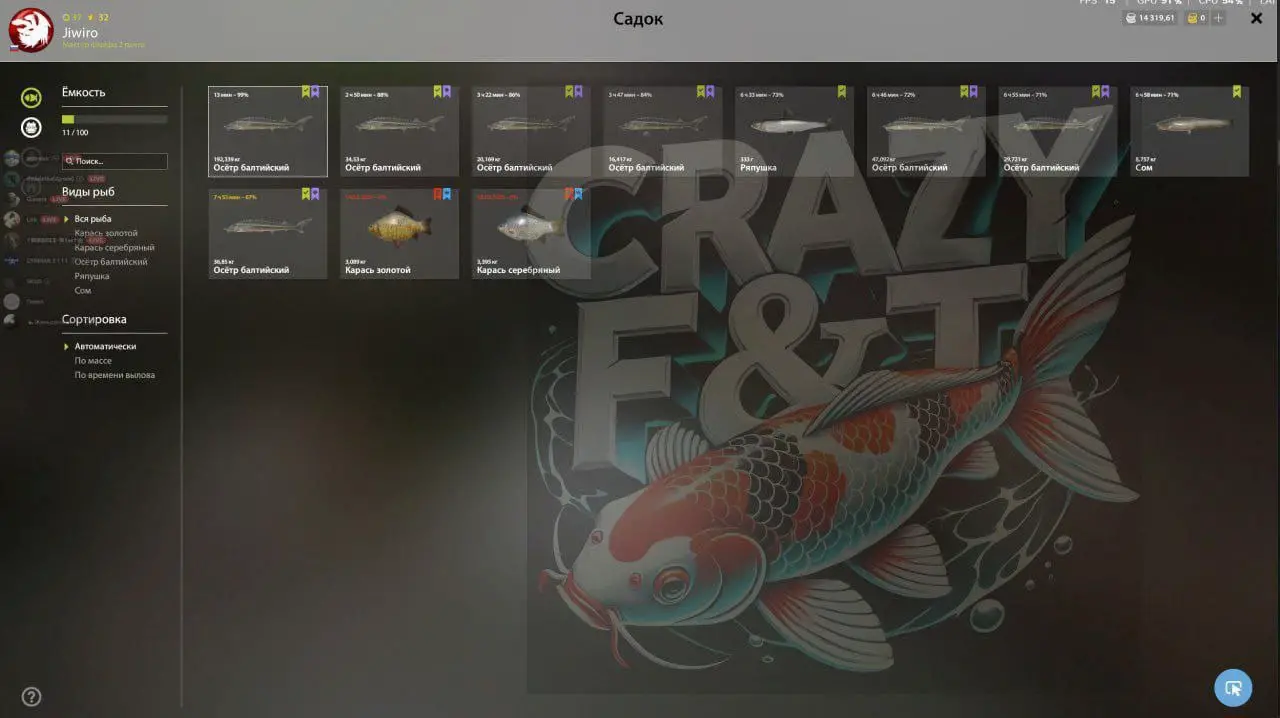Click the green badge on the 34,53 кг sturgeon card
Screen dimensions: 1280x718
[x=438, y=91]
